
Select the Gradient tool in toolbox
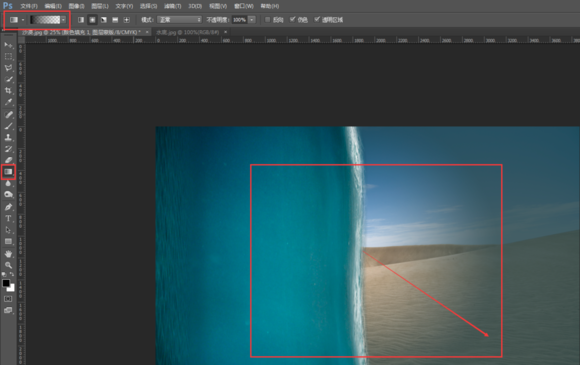pyautogui.click(x=8, y=172)
